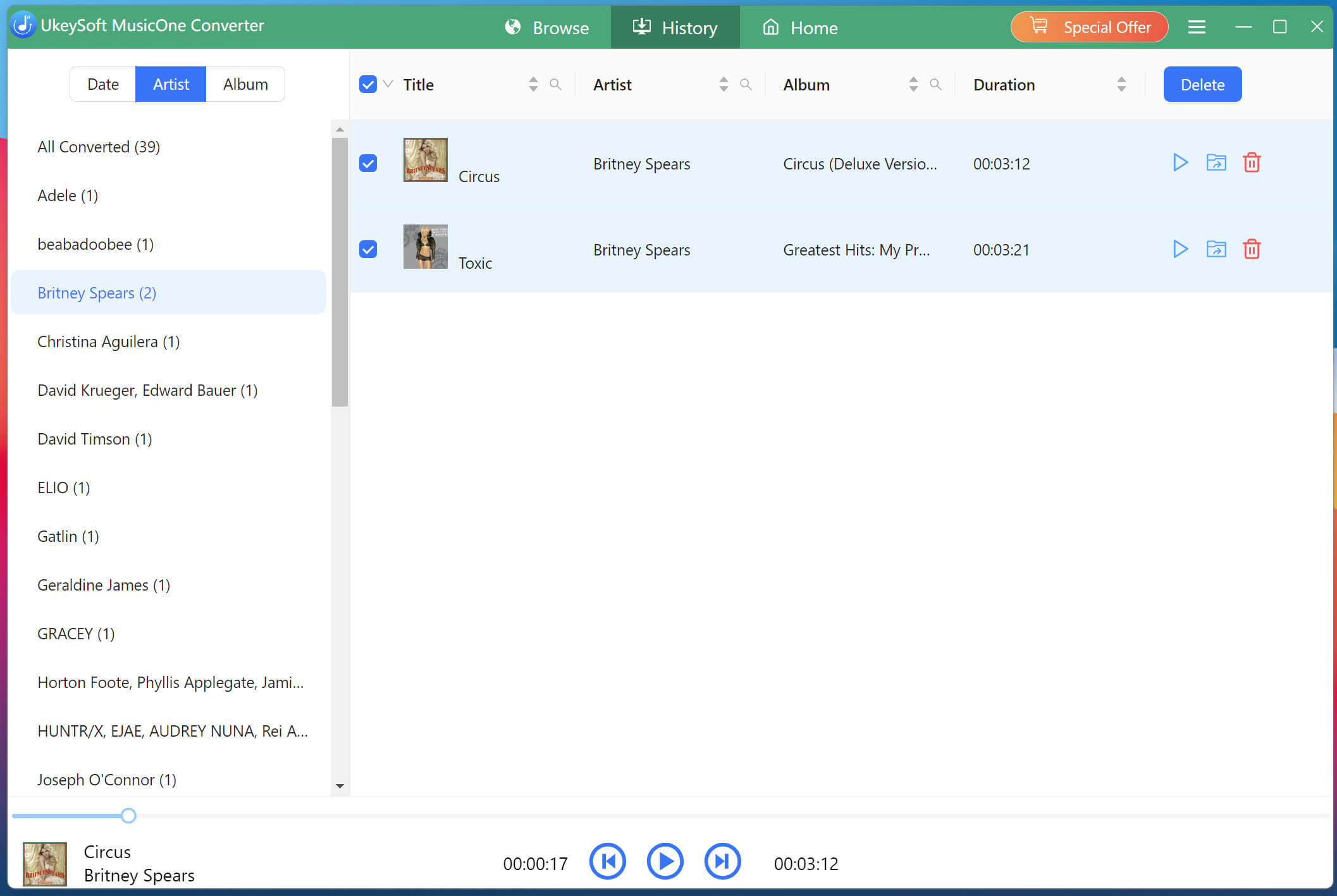Group history by Date
The image size is (1337, 896).
[x=103, y=84]
